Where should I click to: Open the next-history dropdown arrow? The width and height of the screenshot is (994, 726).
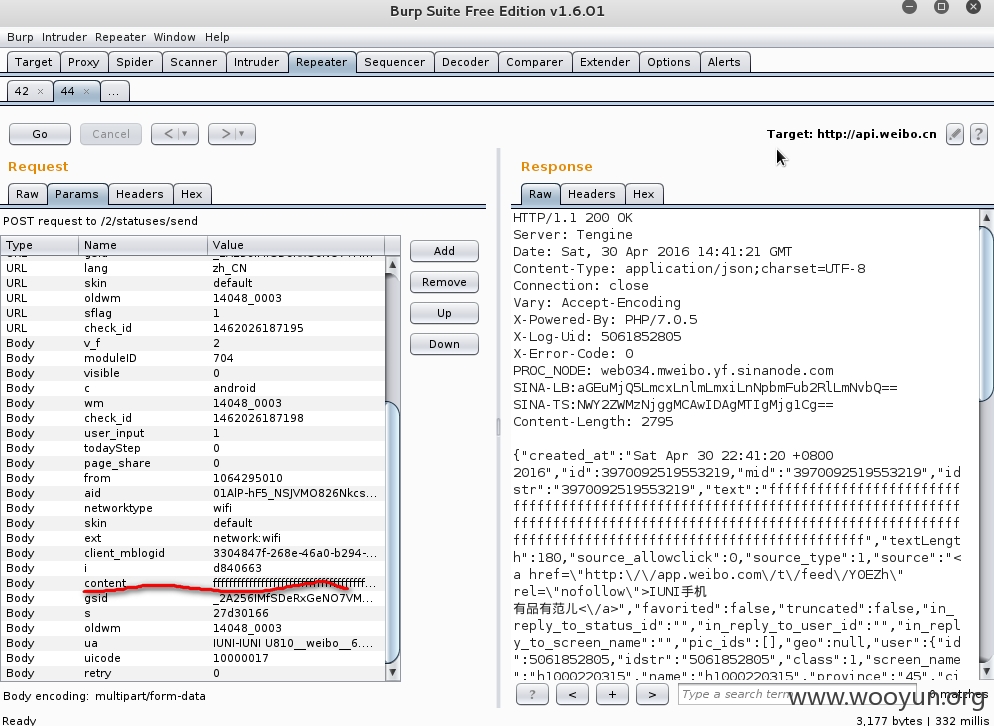(243, 134)
